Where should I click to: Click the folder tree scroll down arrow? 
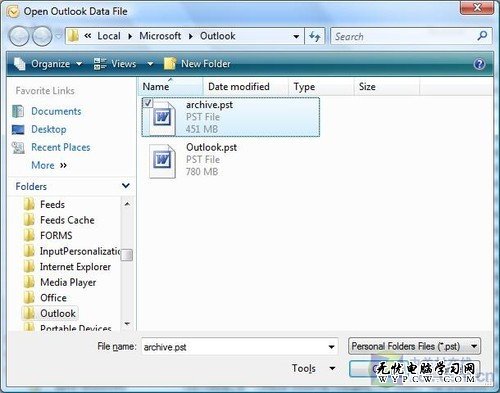pos(127,324)
